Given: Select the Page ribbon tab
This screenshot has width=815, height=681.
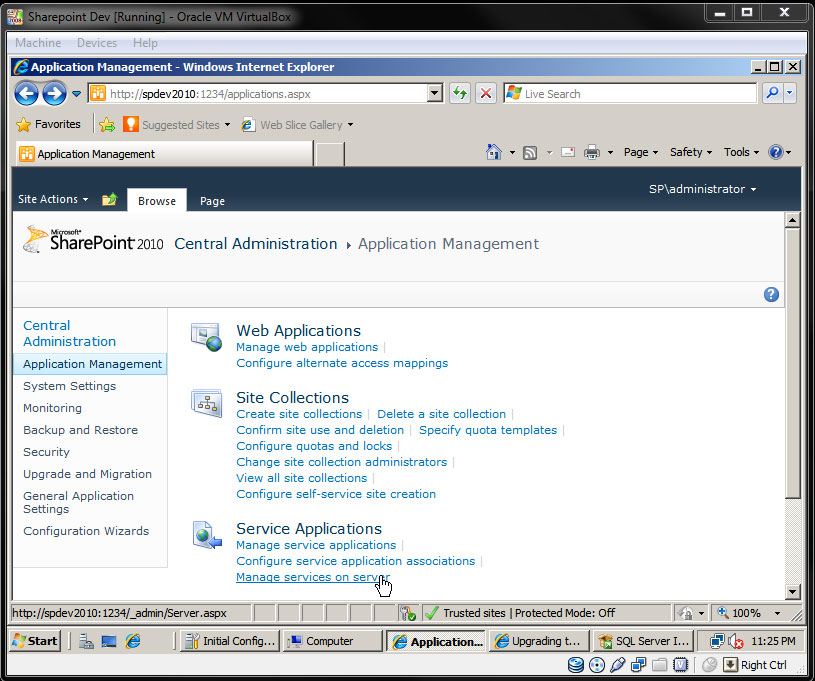Looking at the screenshot, I should pos(212,201).
